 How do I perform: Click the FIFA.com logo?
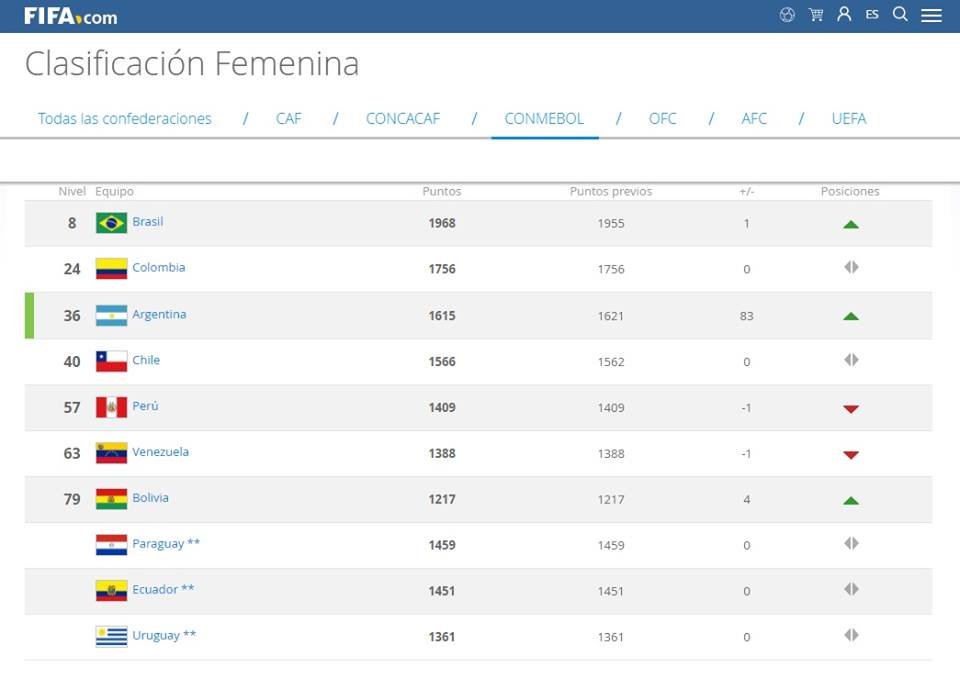(70, 16)
